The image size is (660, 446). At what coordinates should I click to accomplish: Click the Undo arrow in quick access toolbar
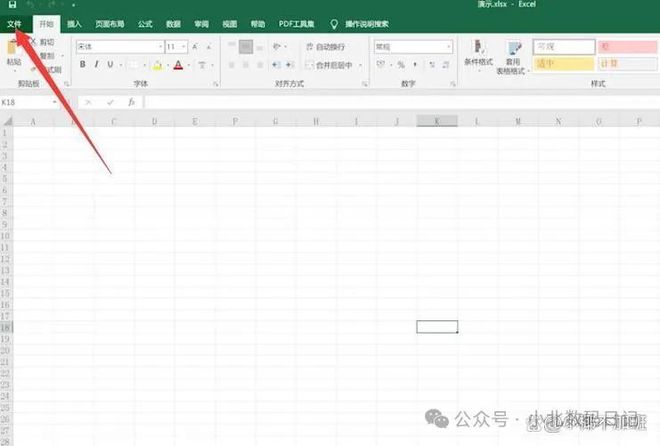pos(30,5)
